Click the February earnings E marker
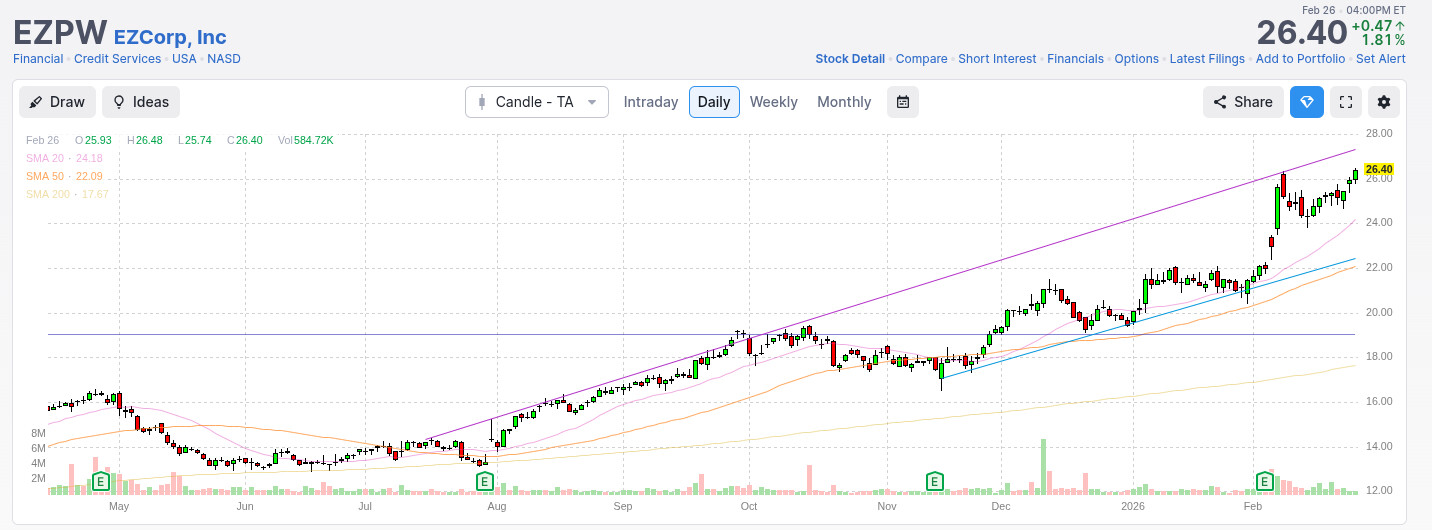Viewport: 1432px width, 530px height. click(1265, 482)
